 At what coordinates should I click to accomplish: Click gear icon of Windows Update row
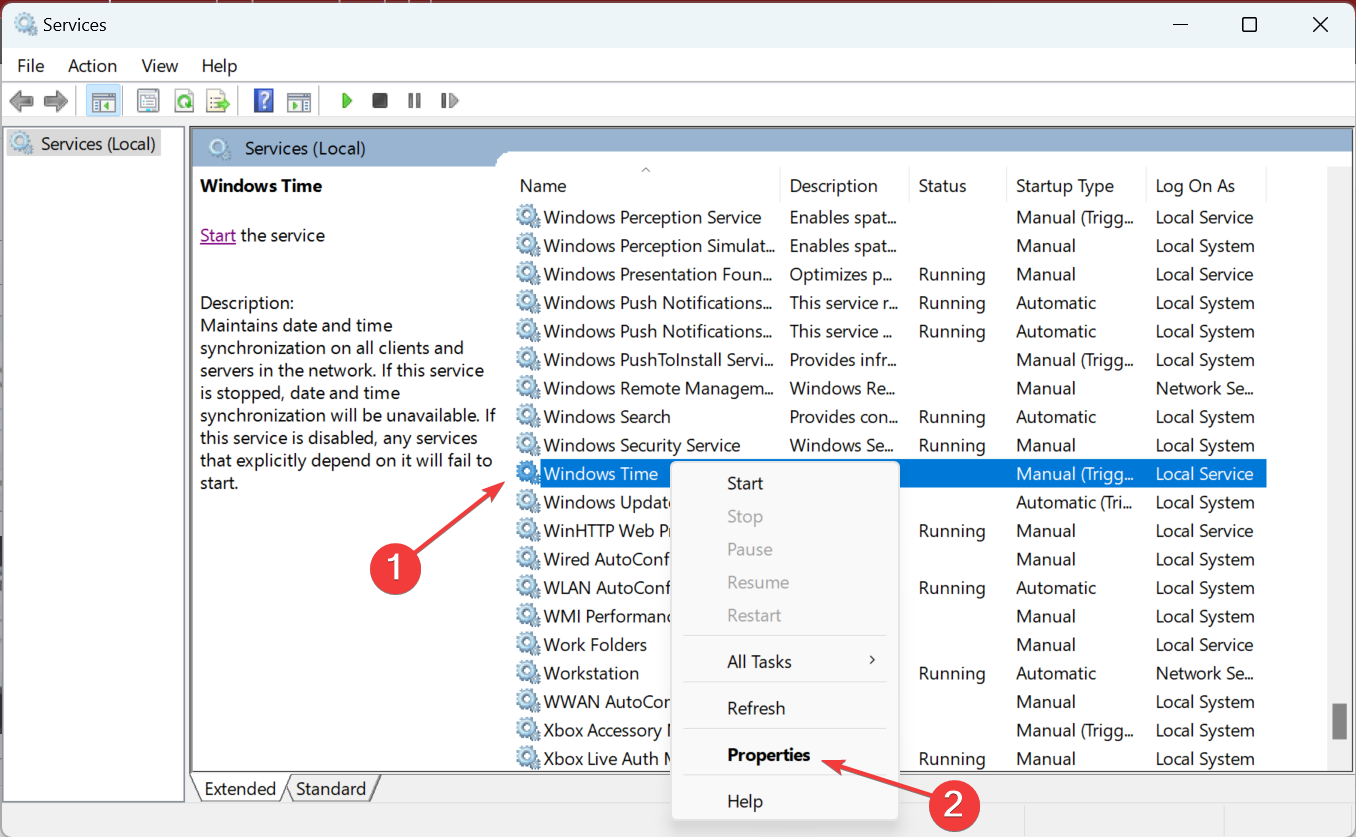[527, 502]
